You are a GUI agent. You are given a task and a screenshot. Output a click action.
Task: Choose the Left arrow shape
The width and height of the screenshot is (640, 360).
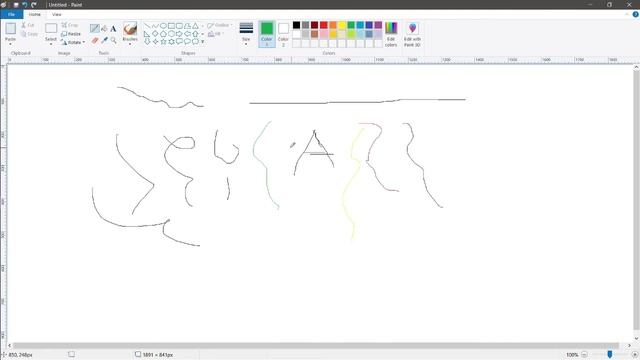[187, 33]
